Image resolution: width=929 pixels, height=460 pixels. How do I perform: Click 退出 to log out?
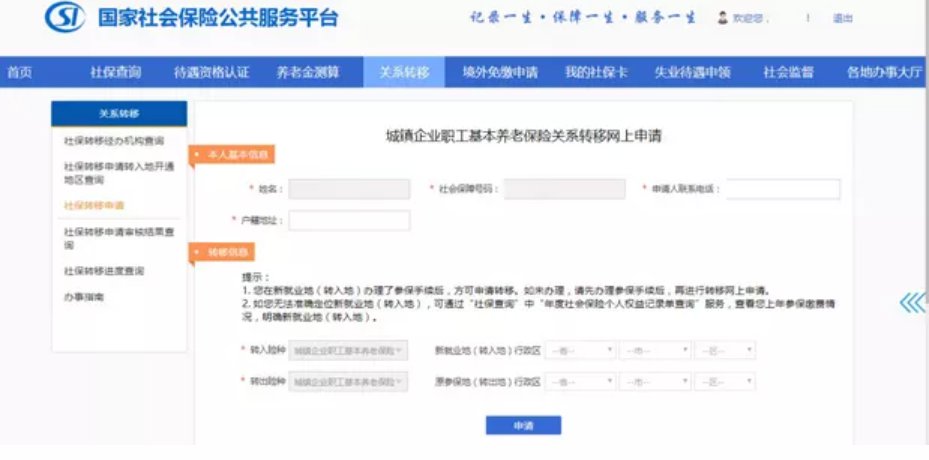[842, 18]
